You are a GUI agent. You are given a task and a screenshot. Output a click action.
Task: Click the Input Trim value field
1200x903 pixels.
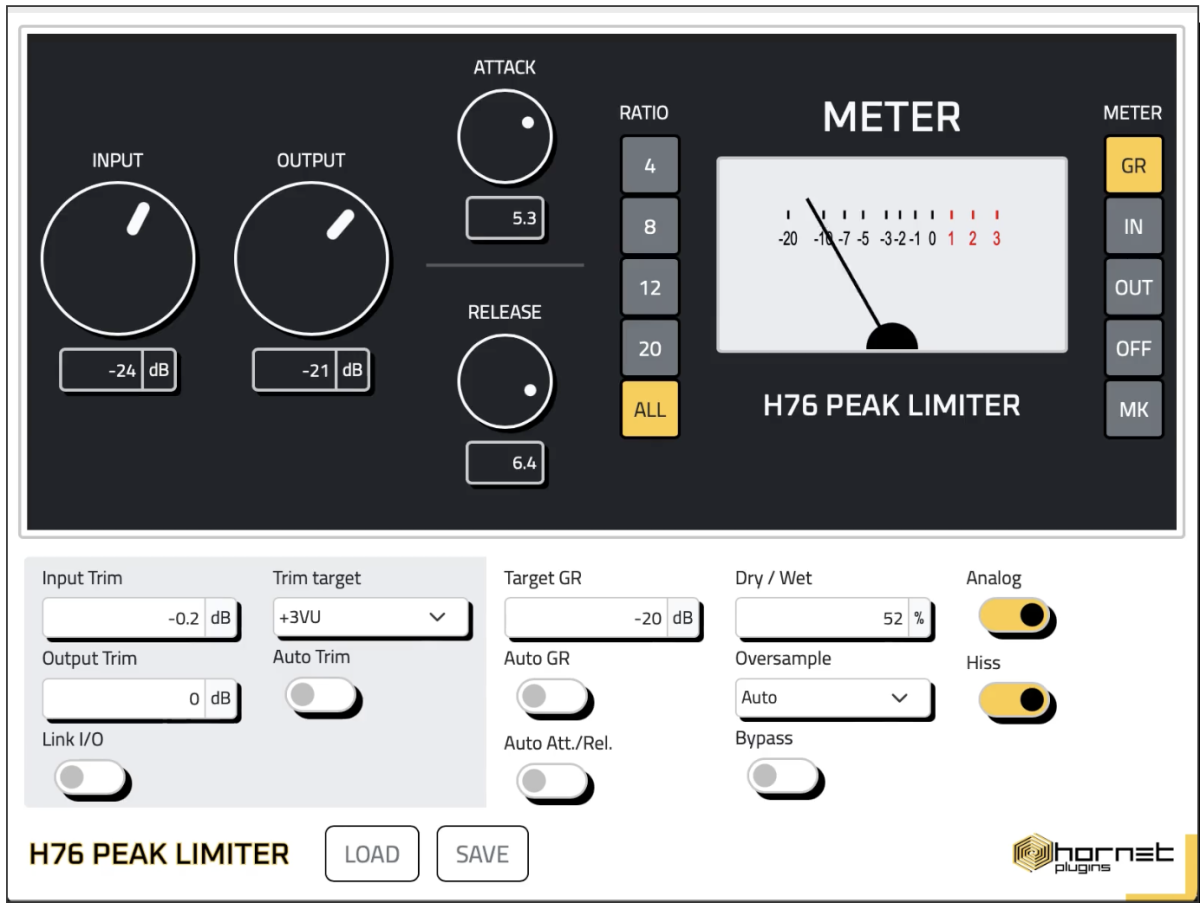(x=140, y=619)
